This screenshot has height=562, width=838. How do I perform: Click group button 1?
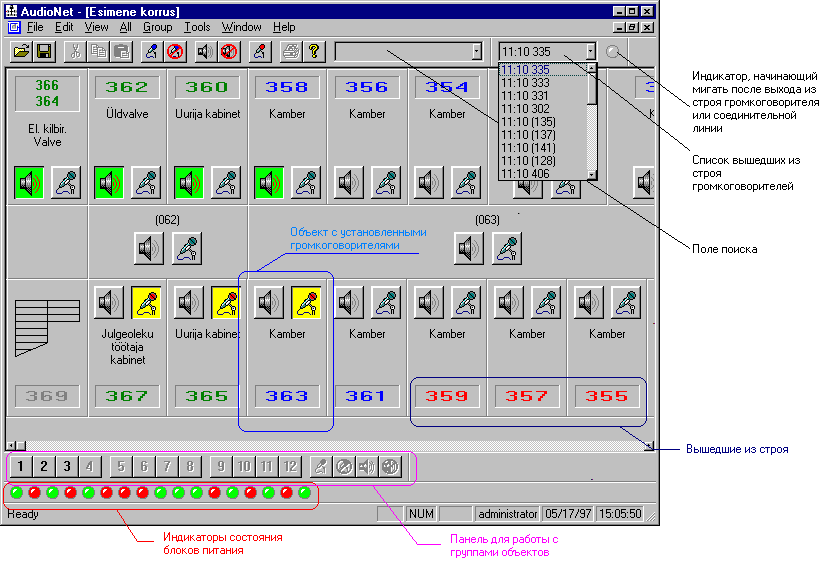click(20, 466)
